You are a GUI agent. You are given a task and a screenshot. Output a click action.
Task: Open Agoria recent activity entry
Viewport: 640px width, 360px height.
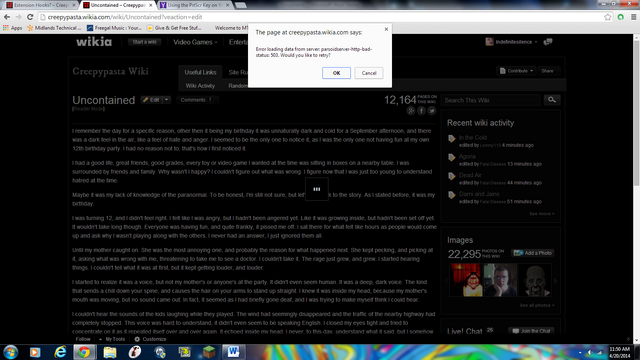(467, 156)
